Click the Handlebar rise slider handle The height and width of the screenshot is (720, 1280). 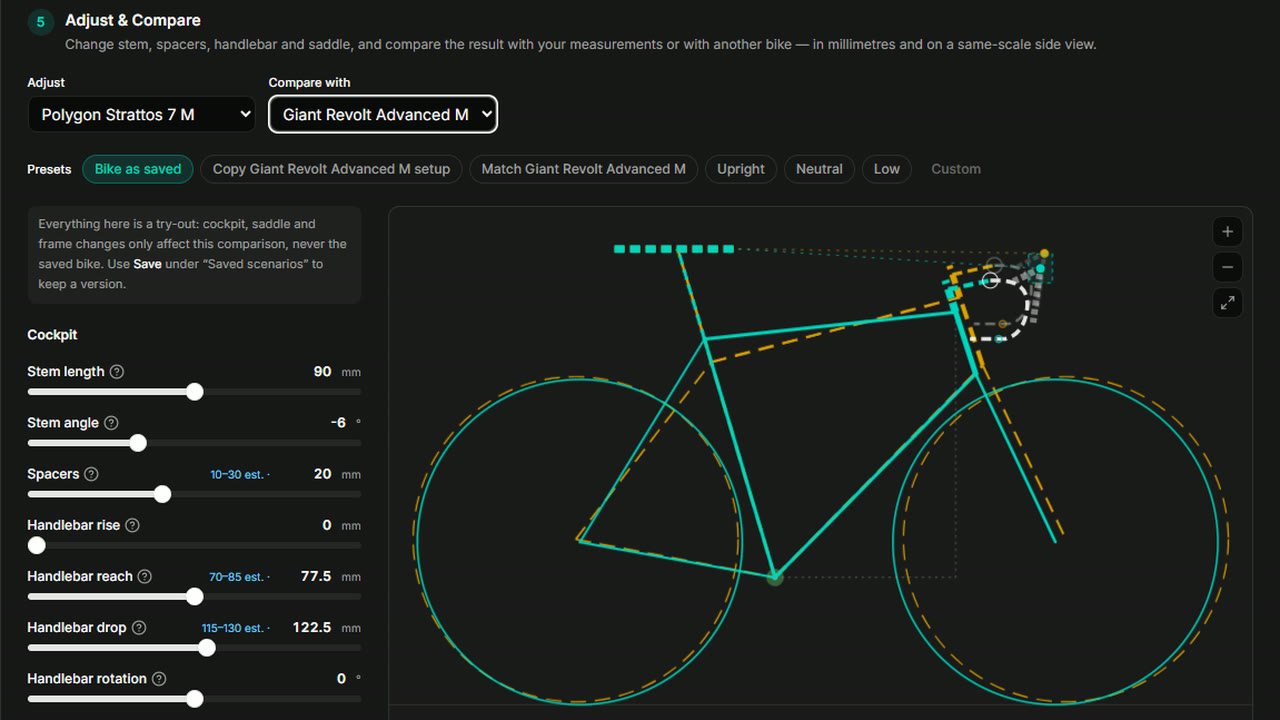pyautogui.click(x=37, y=545)
